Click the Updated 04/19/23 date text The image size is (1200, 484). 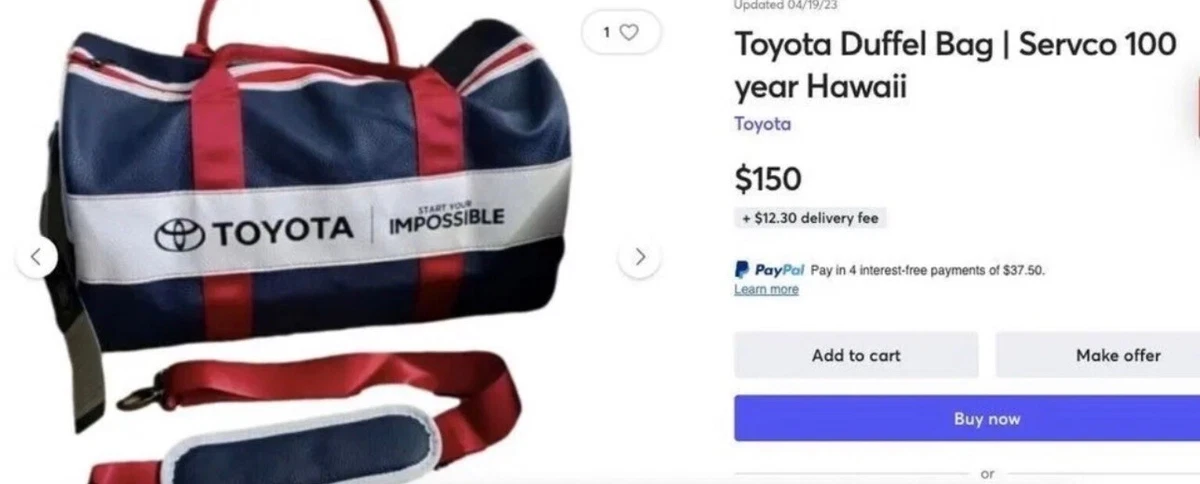[786, 5]
